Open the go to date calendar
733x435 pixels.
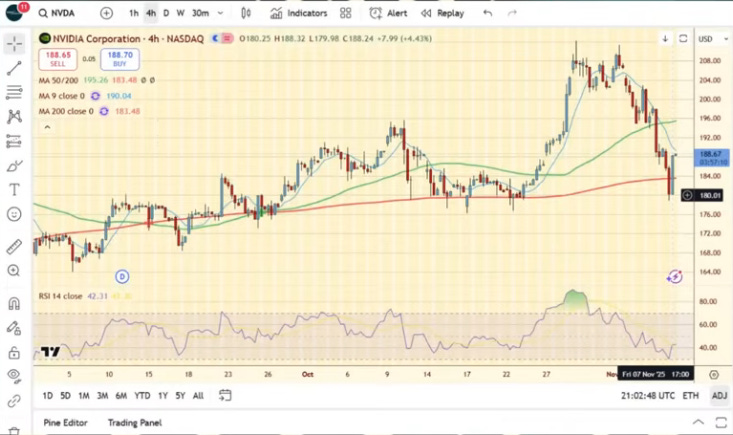pos(225,395)
